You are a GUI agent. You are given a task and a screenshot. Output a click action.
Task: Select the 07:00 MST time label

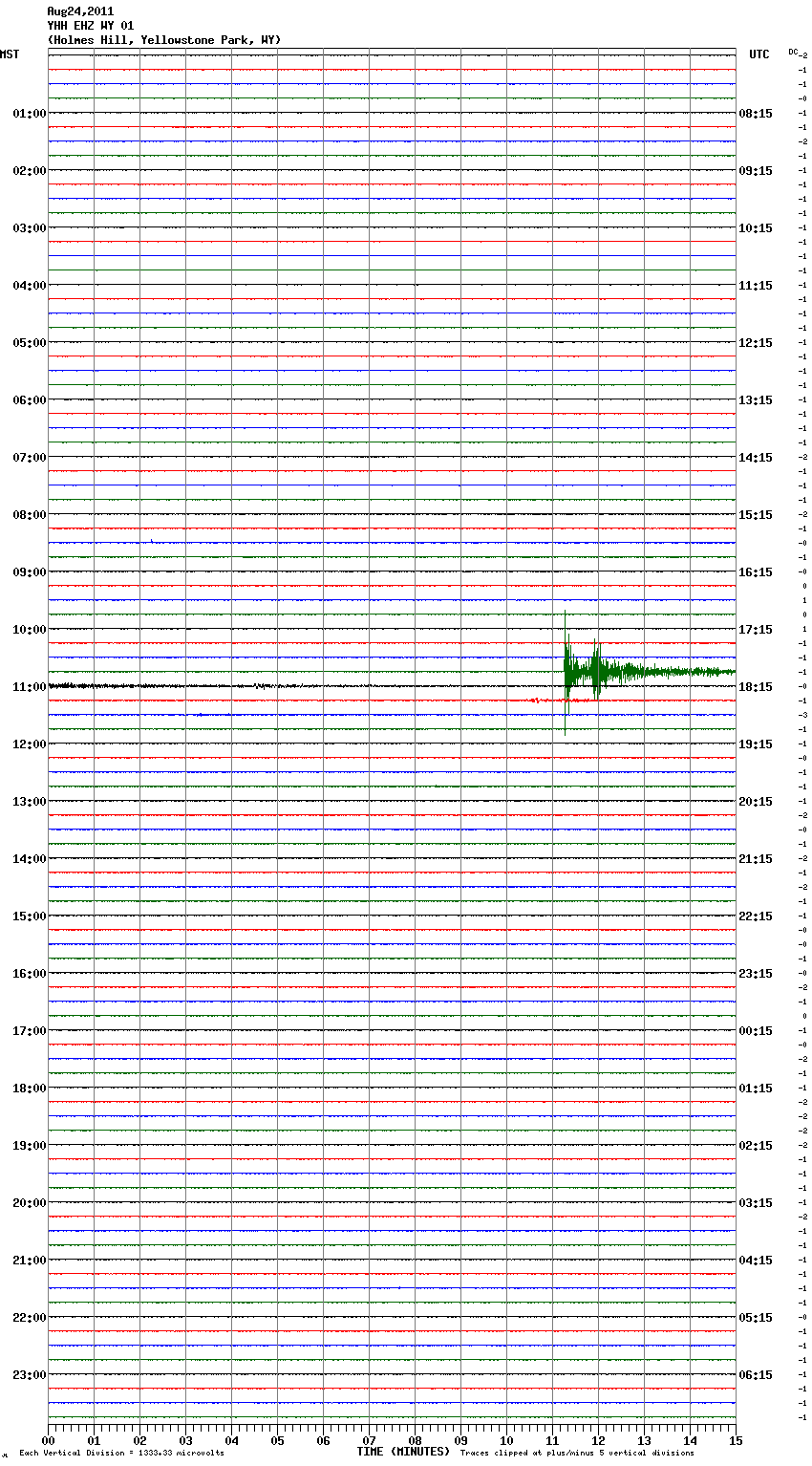click(30, 458)
